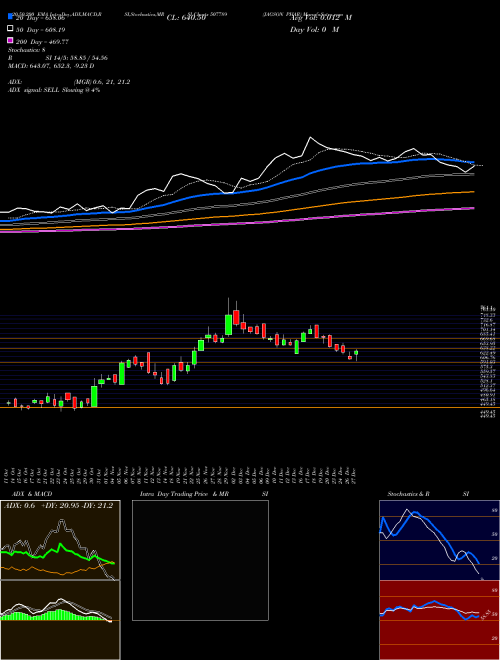500x660 pixels.
Task: Open the MACD histogram panel with green bars
Action: (60, 620)
